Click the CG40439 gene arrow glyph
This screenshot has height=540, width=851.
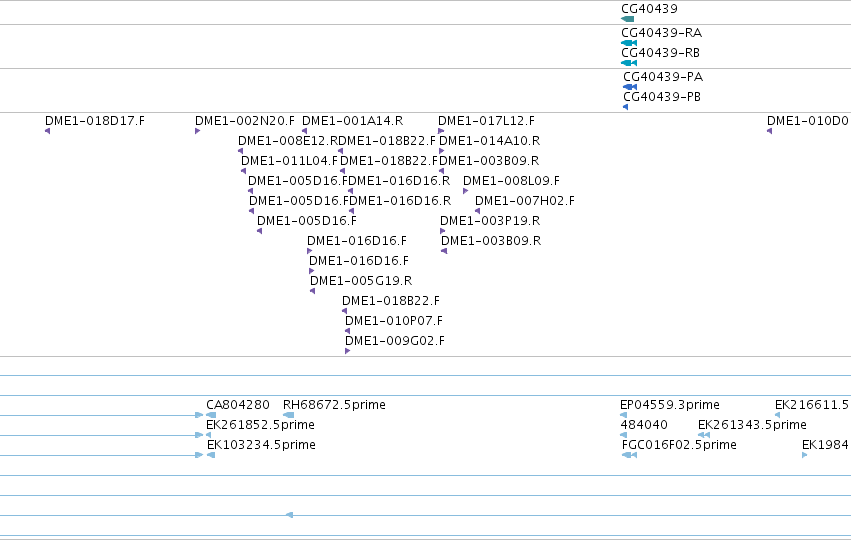coord(627,19)
